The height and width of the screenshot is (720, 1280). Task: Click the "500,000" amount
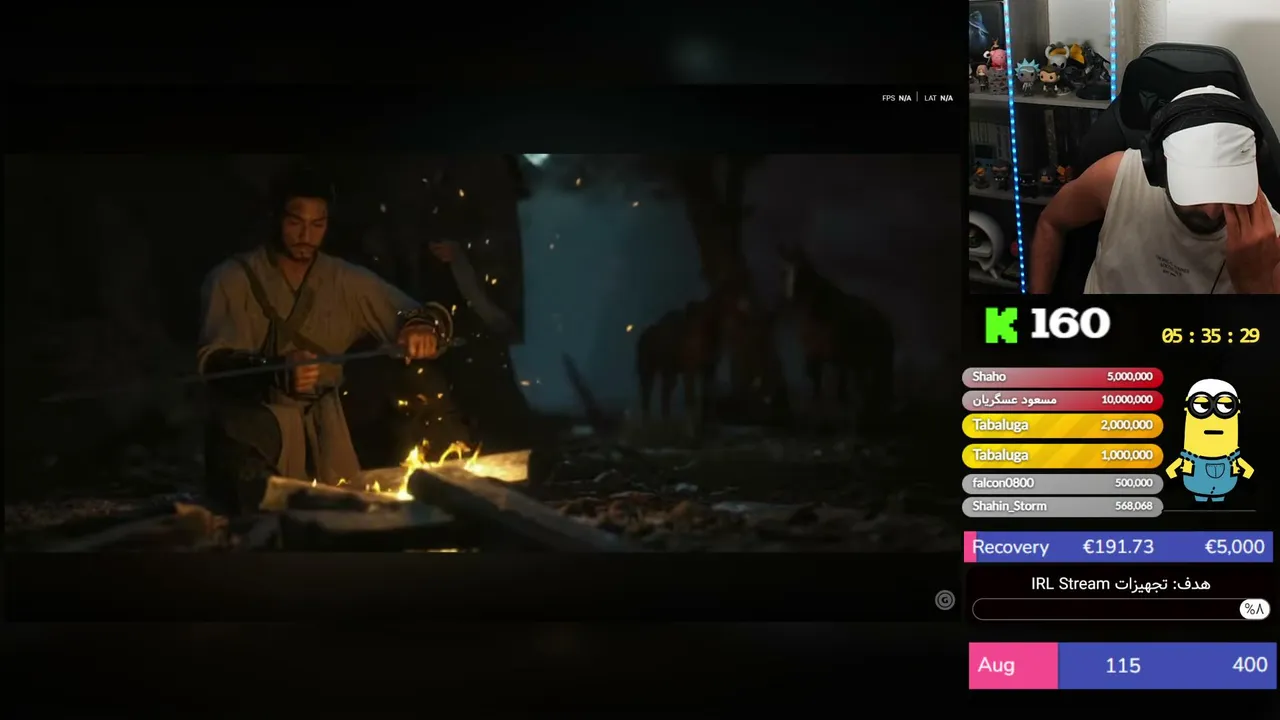click(1134, 483)
